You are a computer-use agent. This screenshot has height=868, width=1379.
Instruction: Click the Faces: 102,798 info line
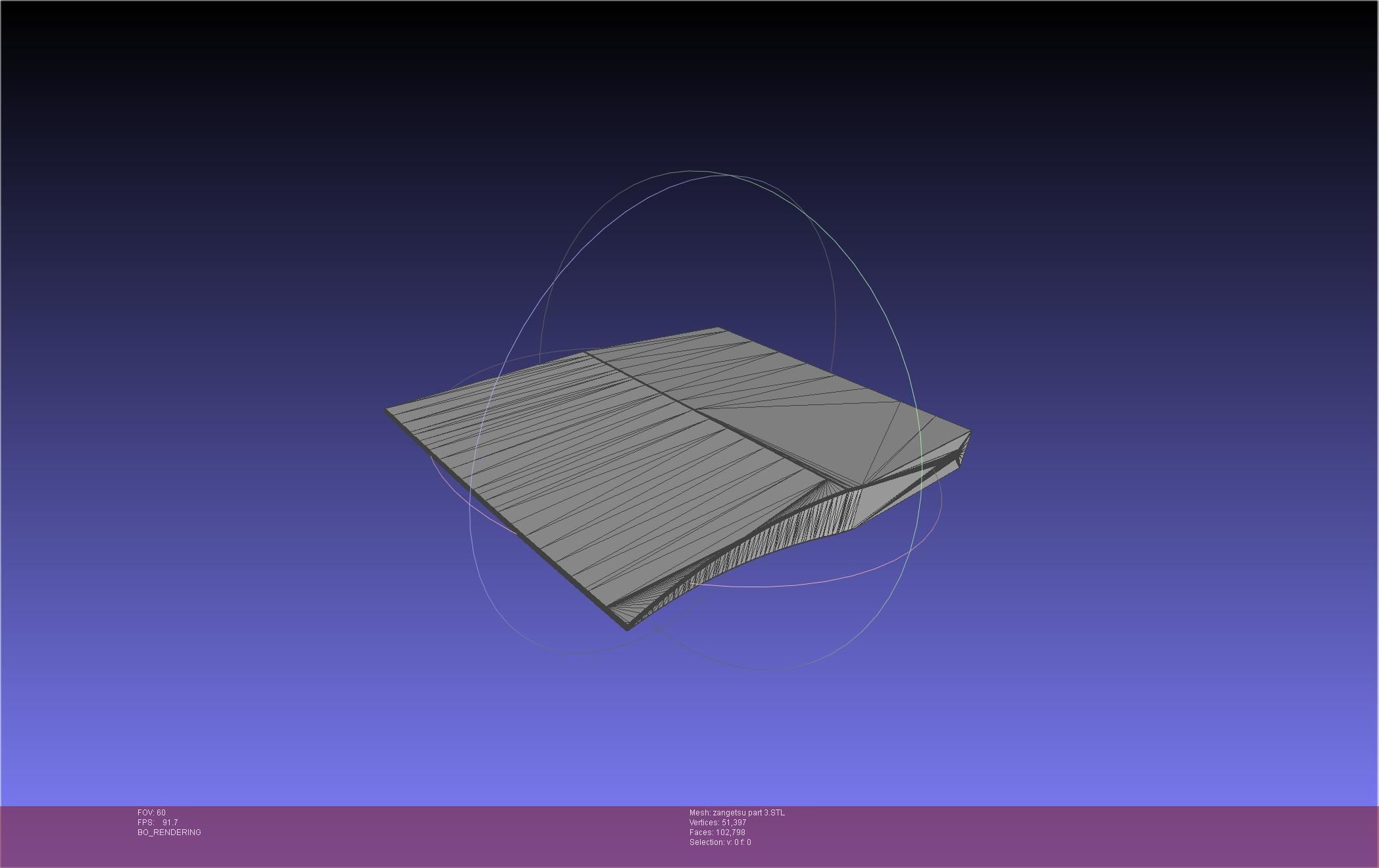[717, 832]
